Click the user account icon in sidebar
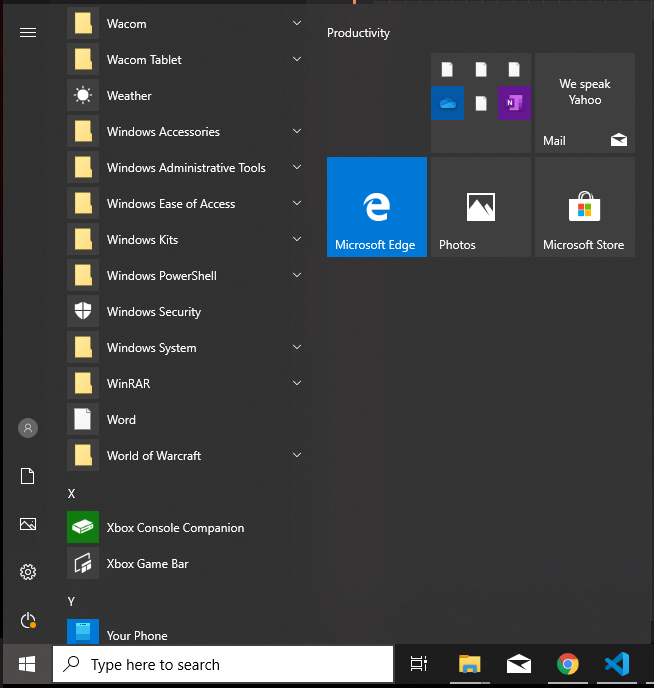Image resolution: width=654 pixels, height=688 pixels. coord(28,428)
